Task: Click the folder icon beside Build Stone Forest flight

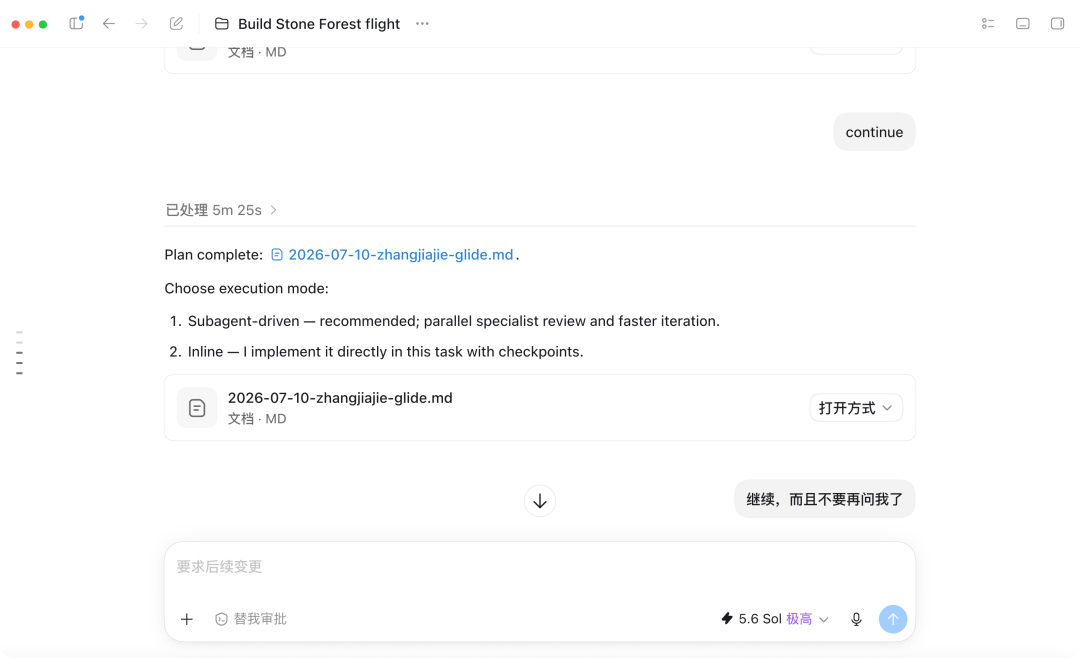Action: (222, 23)
